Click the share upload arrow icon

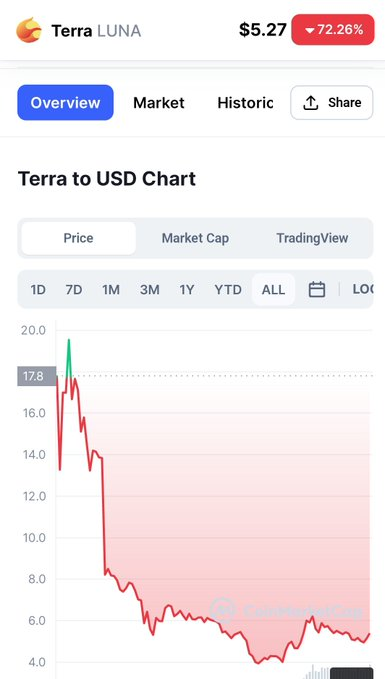311,103
